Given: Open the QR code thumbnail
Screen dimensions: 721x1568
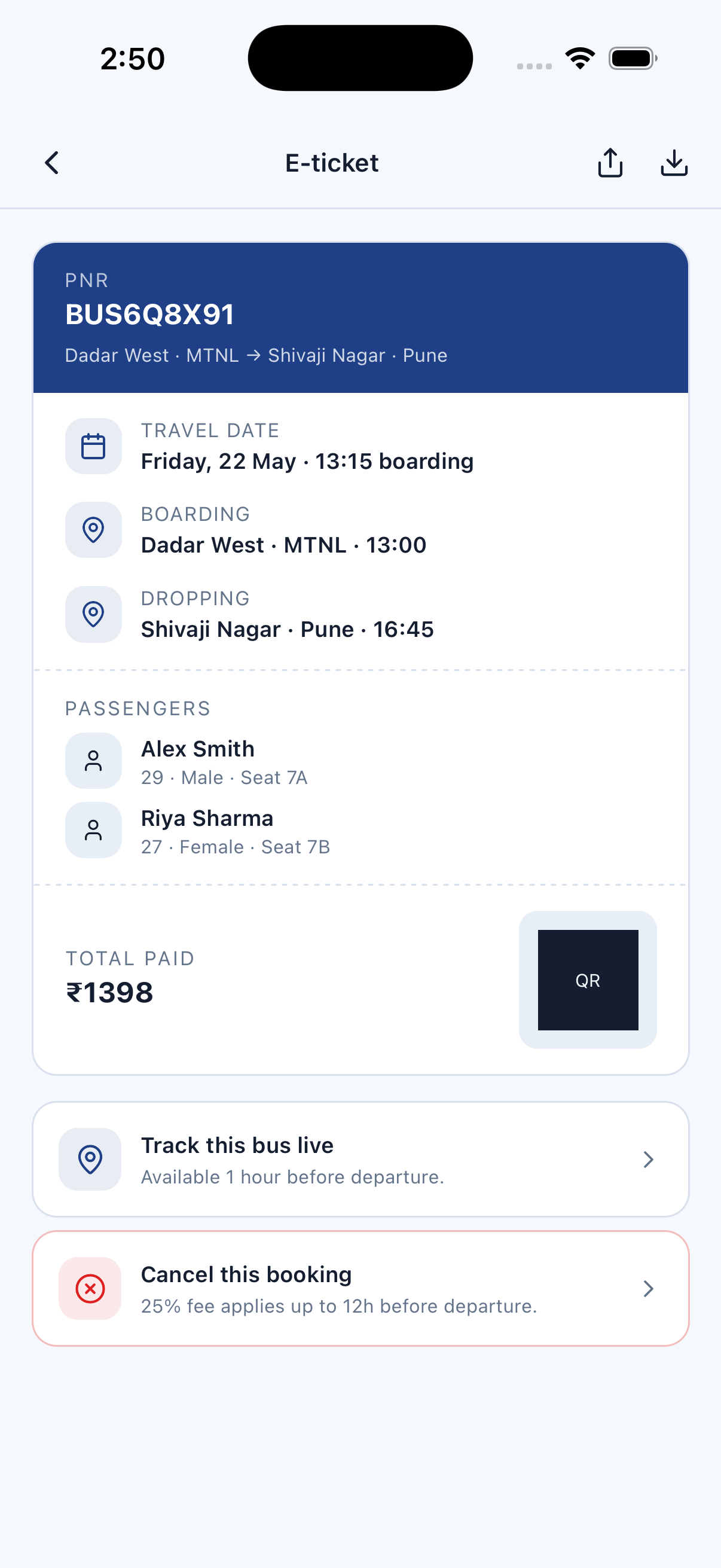Looking at the screenshot, I should 588,980.
